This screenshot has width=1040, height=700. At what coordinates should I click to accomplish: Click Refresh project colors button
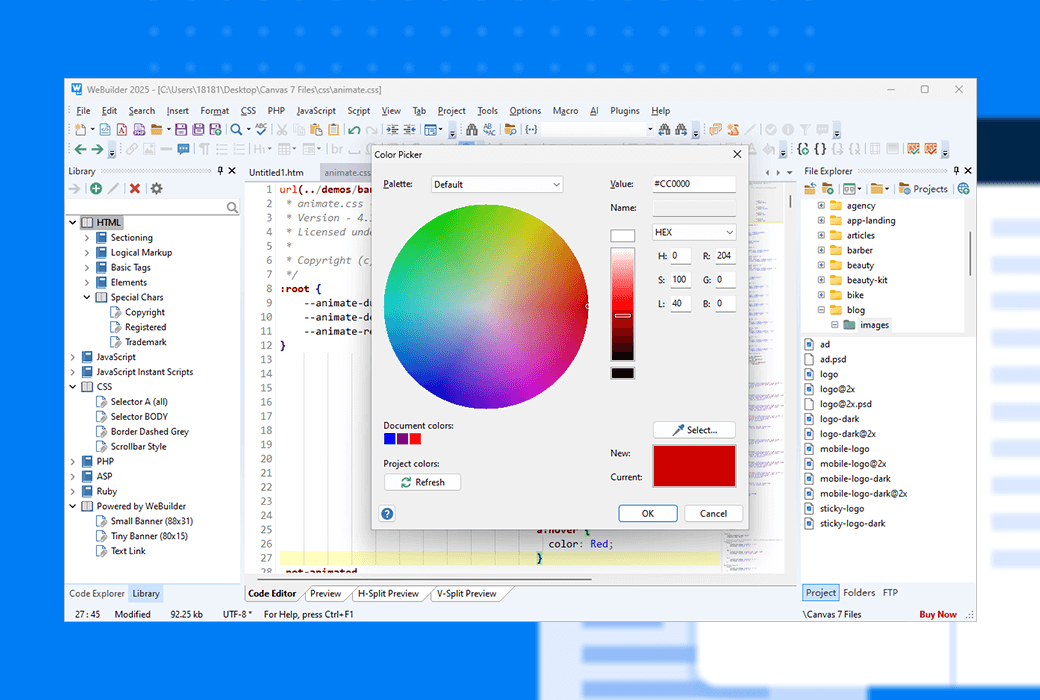tap(422, 482)
